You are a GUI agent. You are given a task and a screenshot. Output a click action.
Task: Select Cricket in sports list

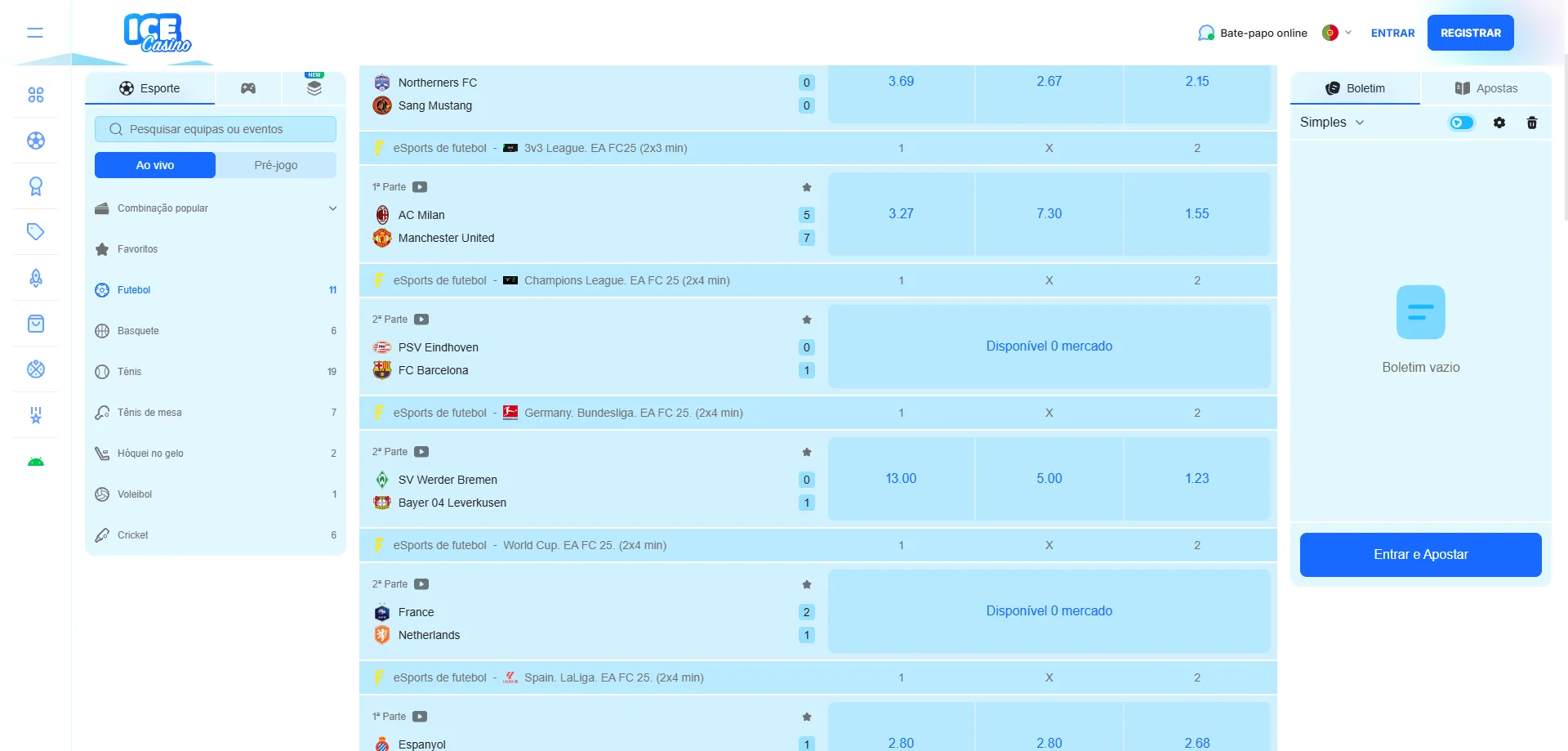(216, 535)
